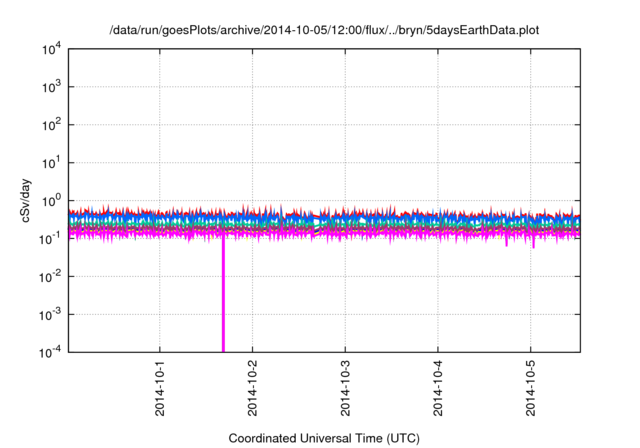Click the 2014-10-2 date tick label
This screenshot has height=448, width=640.
coord(252,388)
